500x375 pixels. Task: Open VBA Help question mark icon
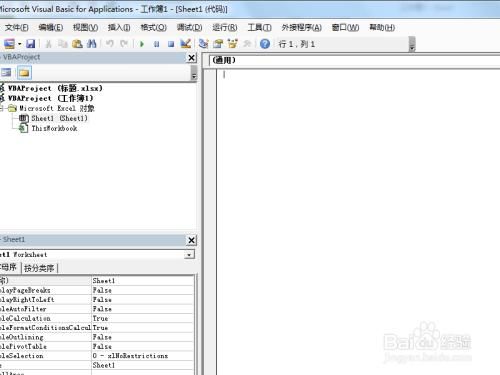pos(265,44)
